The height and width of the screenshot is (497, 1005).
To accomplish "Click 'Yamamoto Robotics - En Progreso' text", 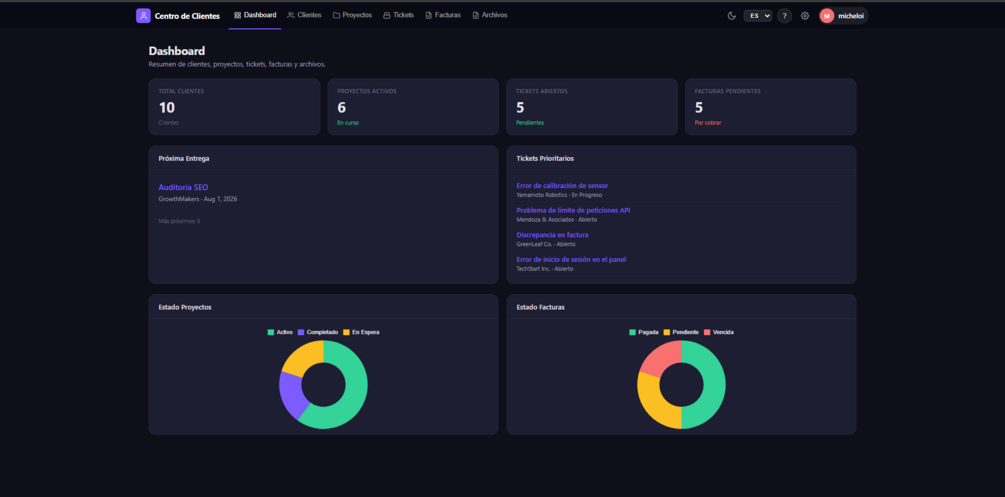I will (x=559, y=194).
